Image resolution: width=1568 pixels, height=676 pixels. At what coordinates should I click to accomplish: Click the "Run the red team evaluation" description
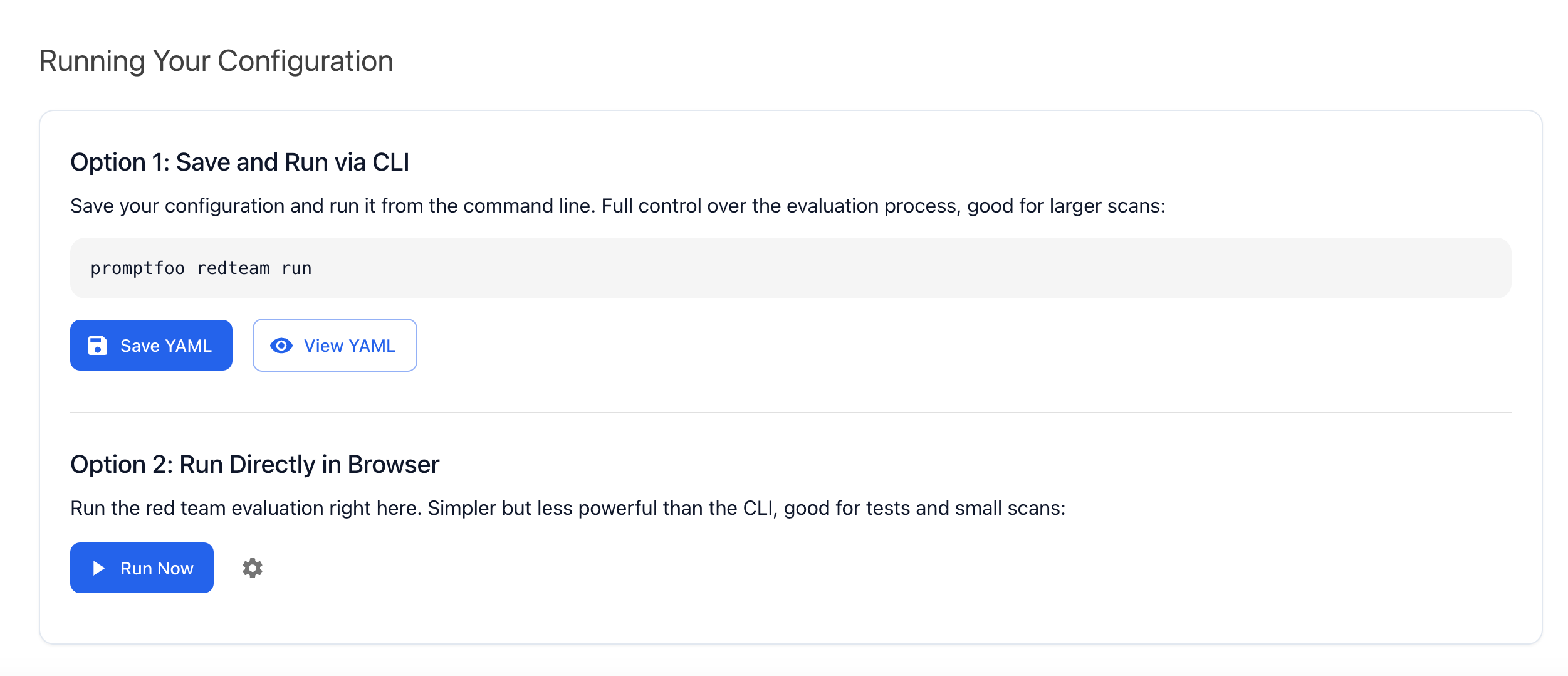(244, 508)
